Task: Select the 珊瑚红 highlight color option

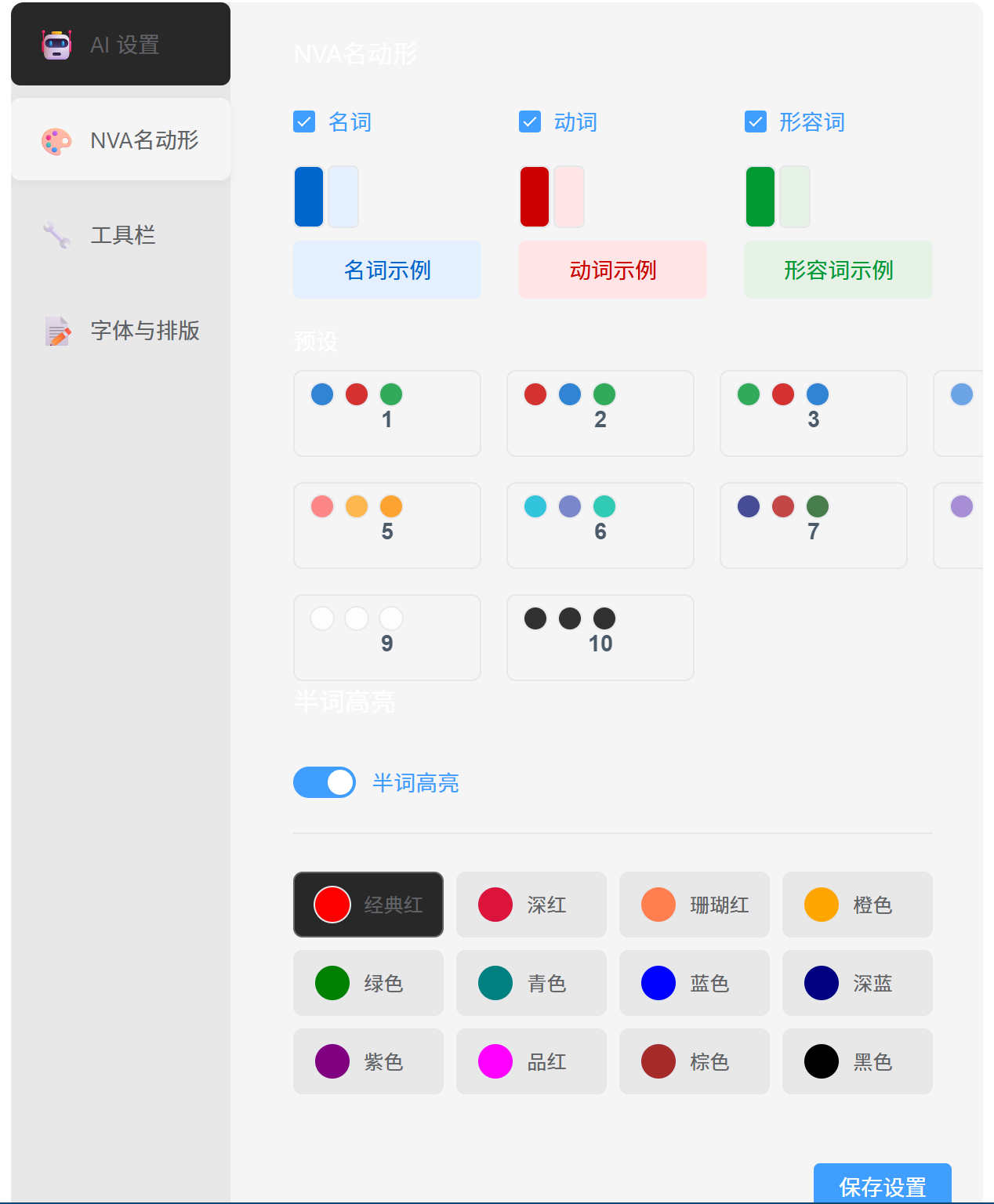Action: pyautogui.click(x=695, y=905)
